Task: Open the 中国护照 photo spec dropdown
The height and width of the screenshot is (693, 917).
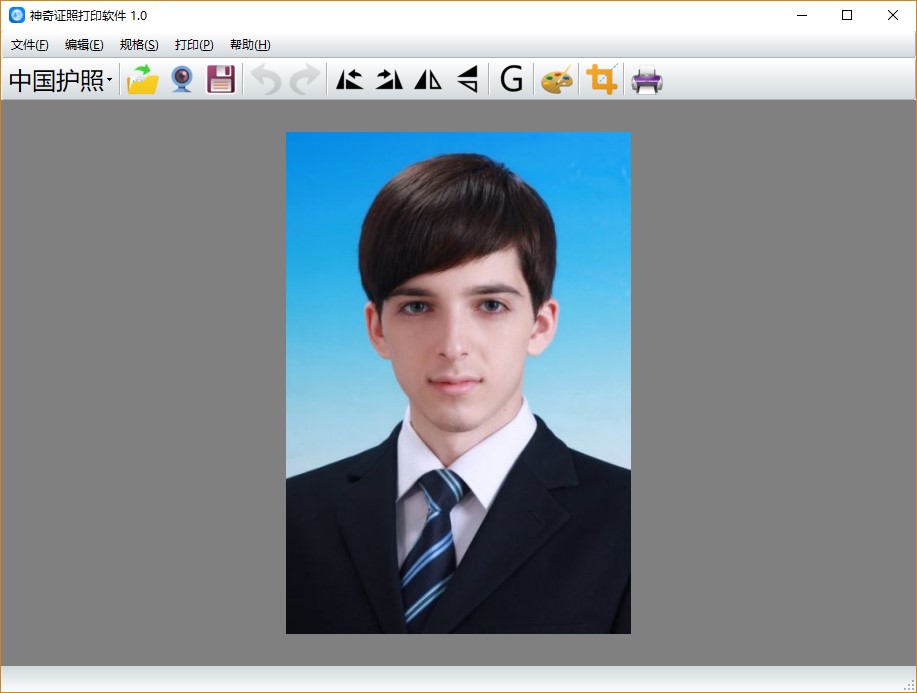Action: coord(58,78)
